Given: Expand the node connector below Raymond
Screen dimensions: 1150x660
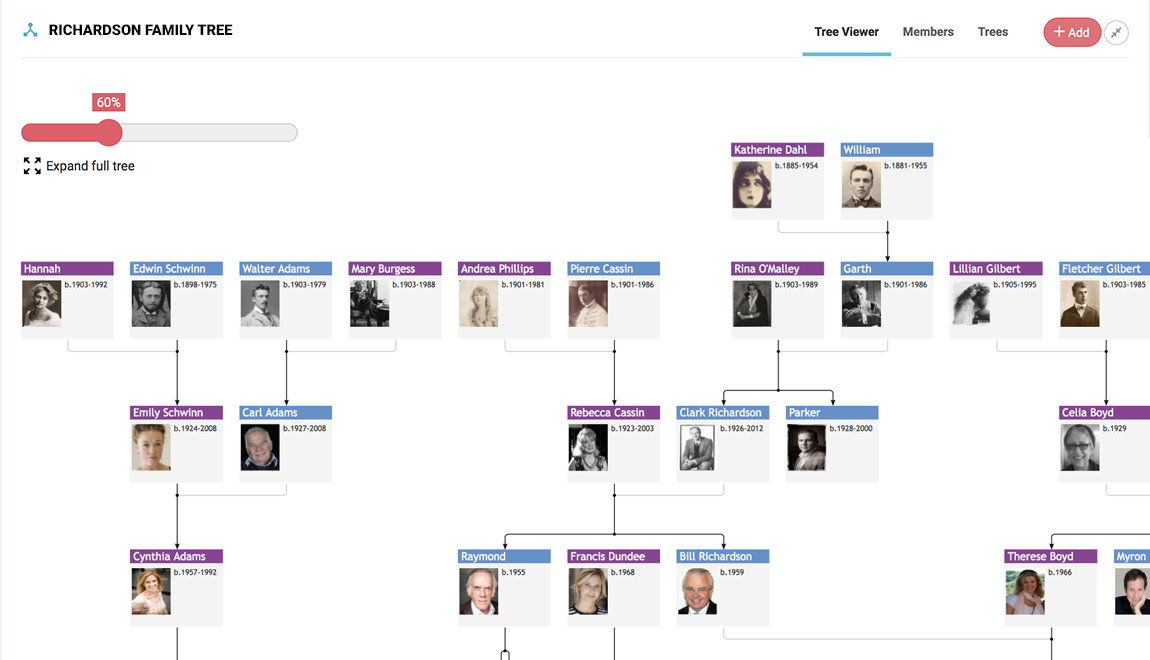Looking at the screenshot, I should tap(505, 654).
